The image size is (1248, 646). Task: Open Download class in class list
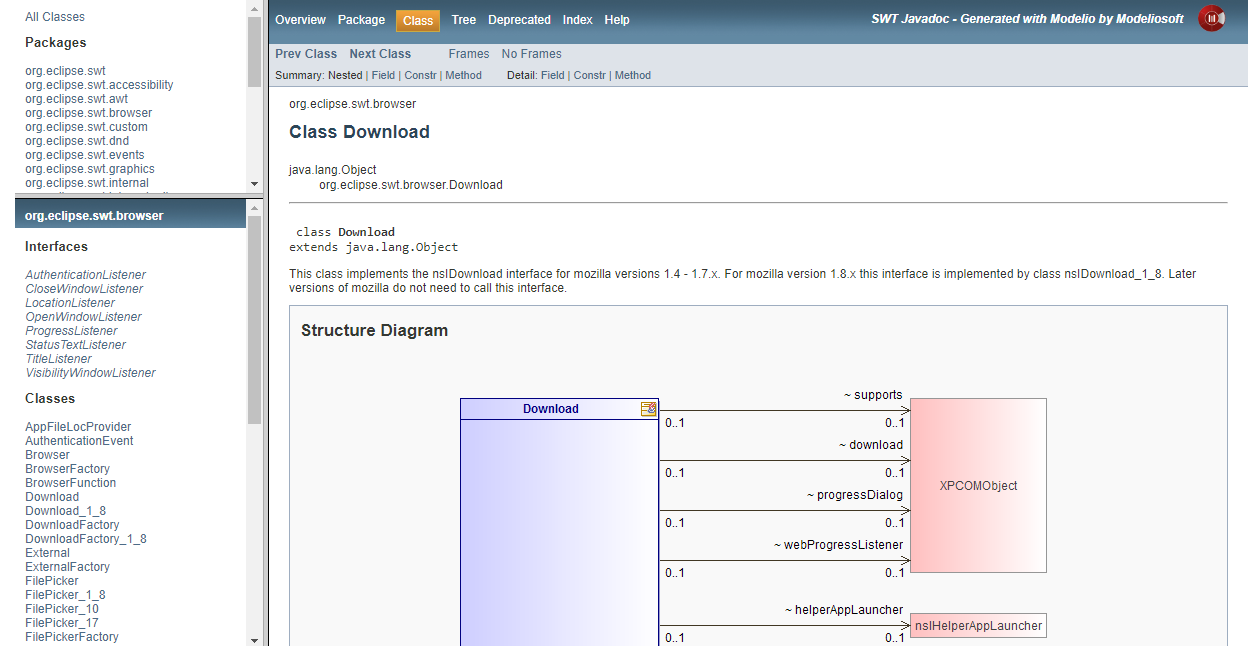coord(52,497)
